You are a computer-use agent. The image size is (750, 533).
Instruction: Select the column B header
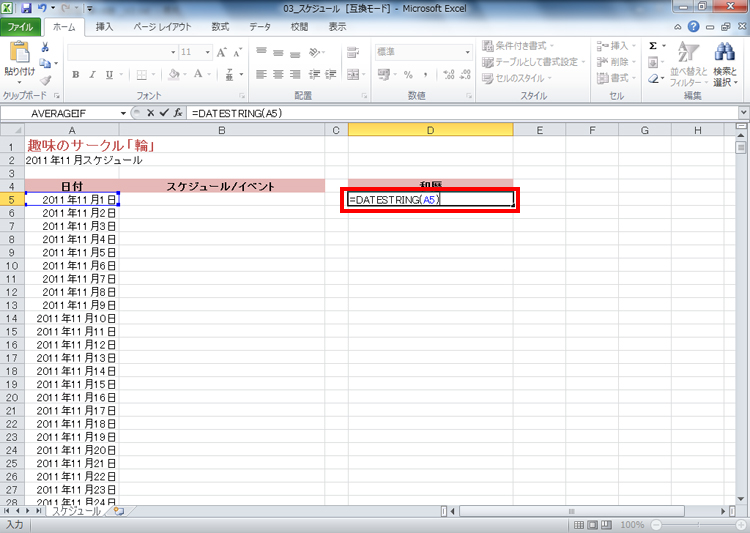[x=221, y=130]
